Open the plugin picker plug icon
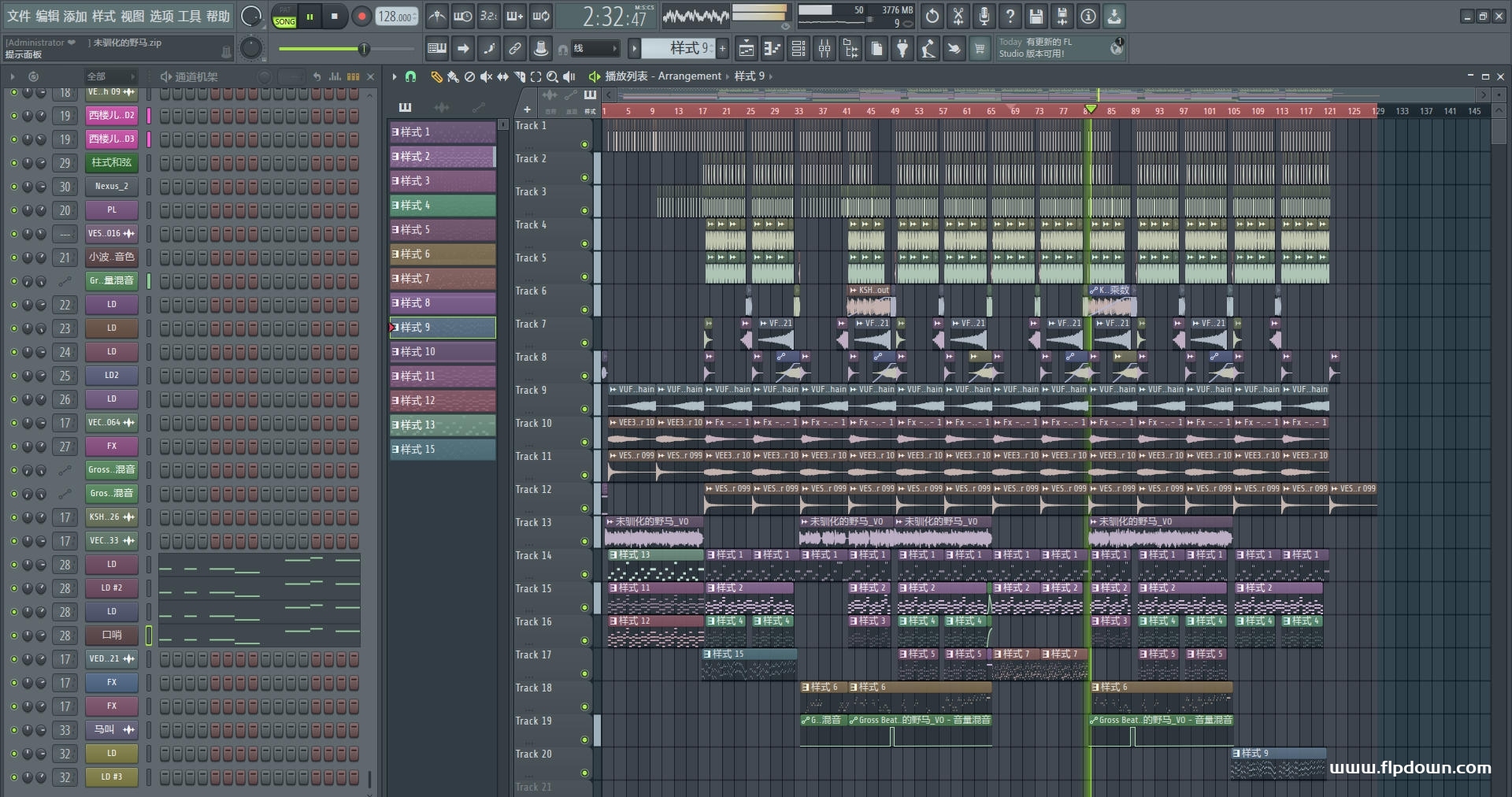Screen dimensions: 1512x797 pyautogui.click(x=902, y=50)
